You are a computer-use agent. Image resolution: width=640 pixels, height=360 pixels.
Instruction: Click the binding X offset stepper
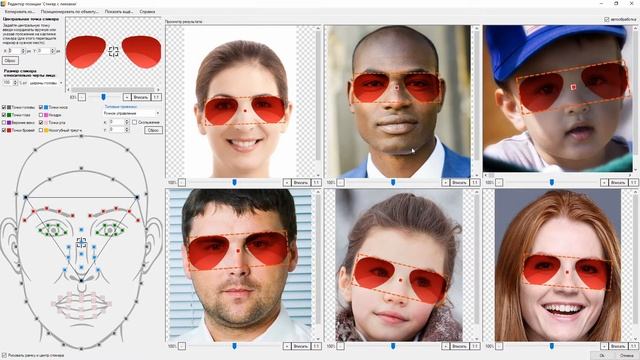point(127,122)
